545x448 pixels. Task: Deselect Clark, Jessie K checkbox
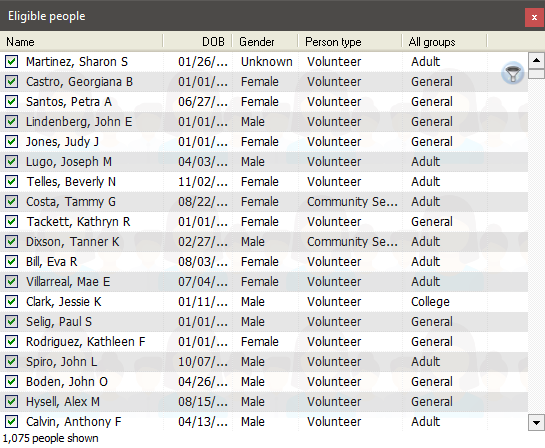[x=11, y=302]
